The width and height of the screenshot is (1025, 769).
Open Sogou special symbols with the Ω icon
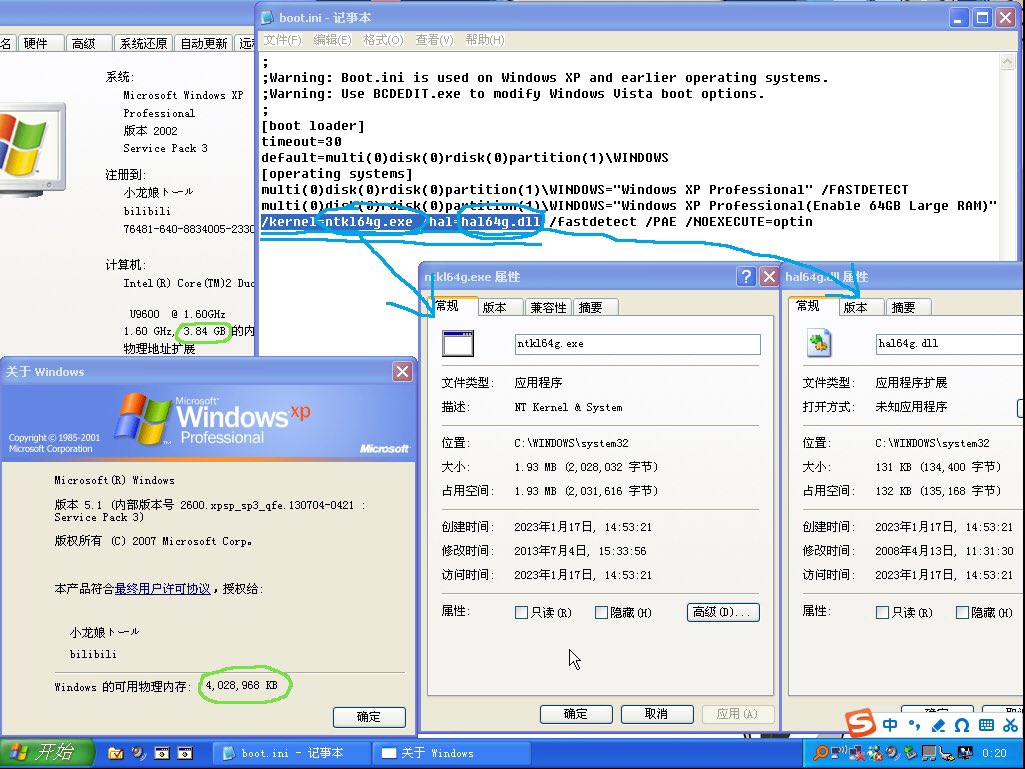pyautogui.click(x=962, y=724)
